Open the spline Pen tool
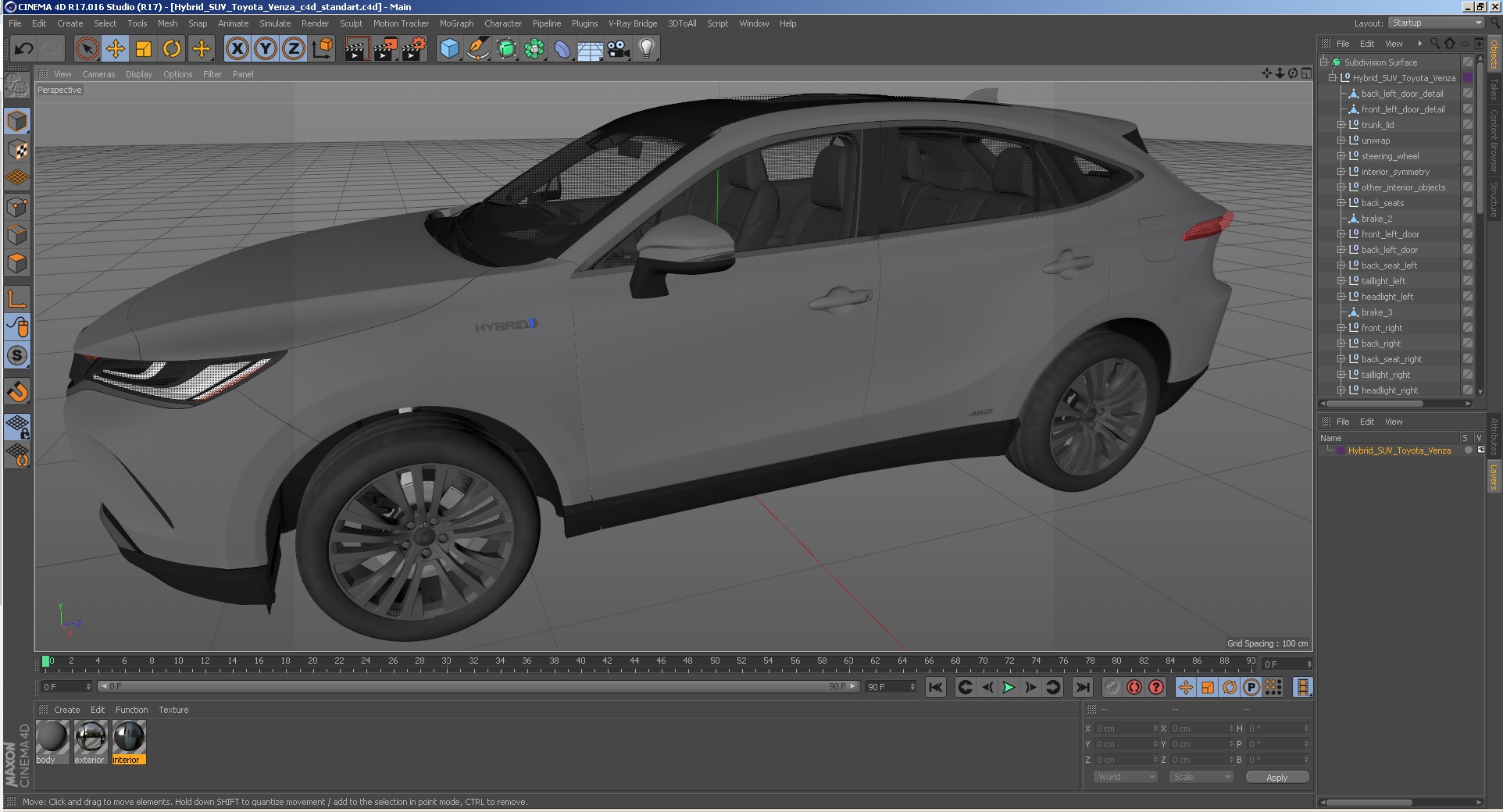Image resolution: width=1503 pixels, height=812 pixels. 477,49
